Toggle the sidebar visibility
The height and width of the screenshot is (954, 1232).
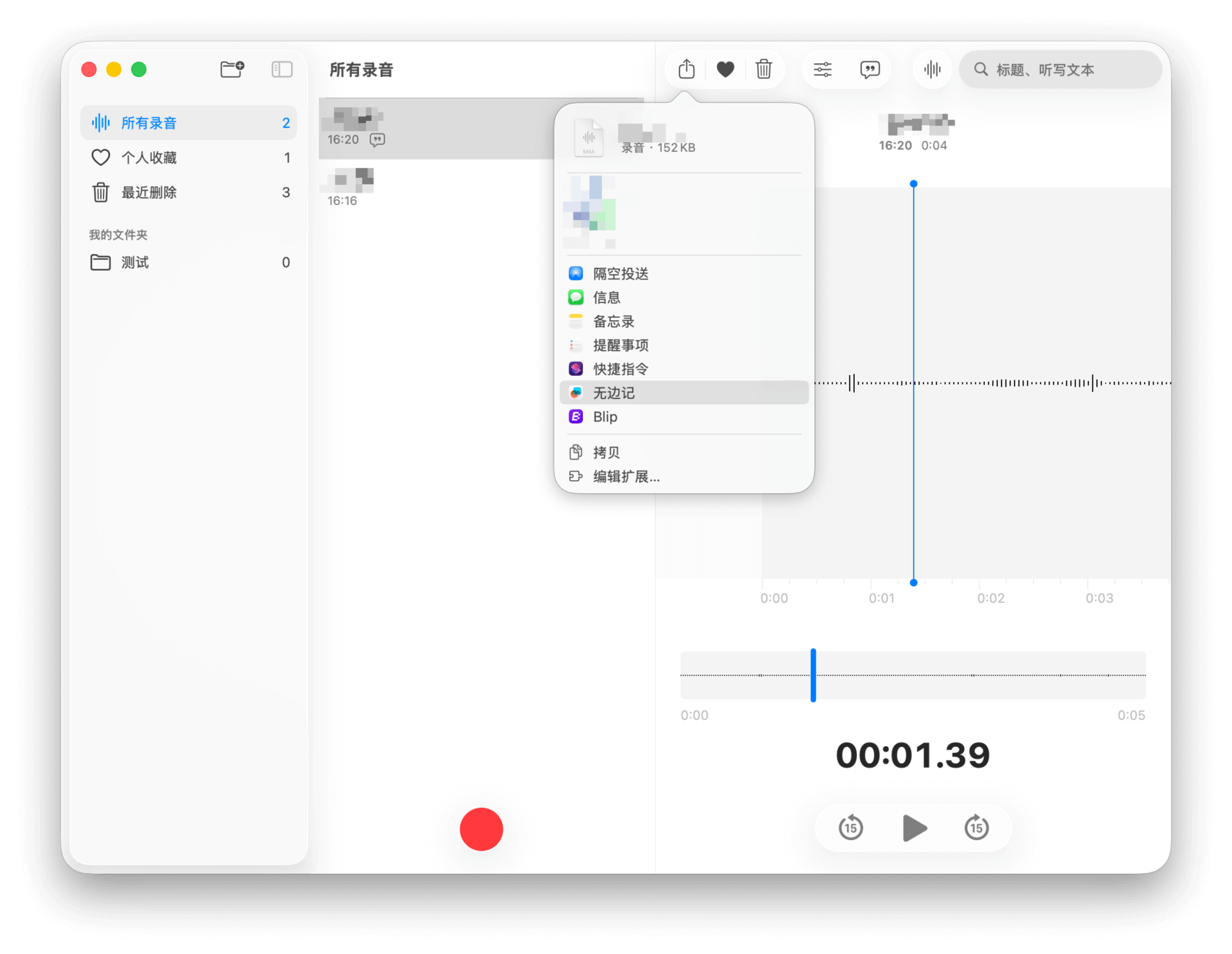pyautogui.click(x=282, y=70)
